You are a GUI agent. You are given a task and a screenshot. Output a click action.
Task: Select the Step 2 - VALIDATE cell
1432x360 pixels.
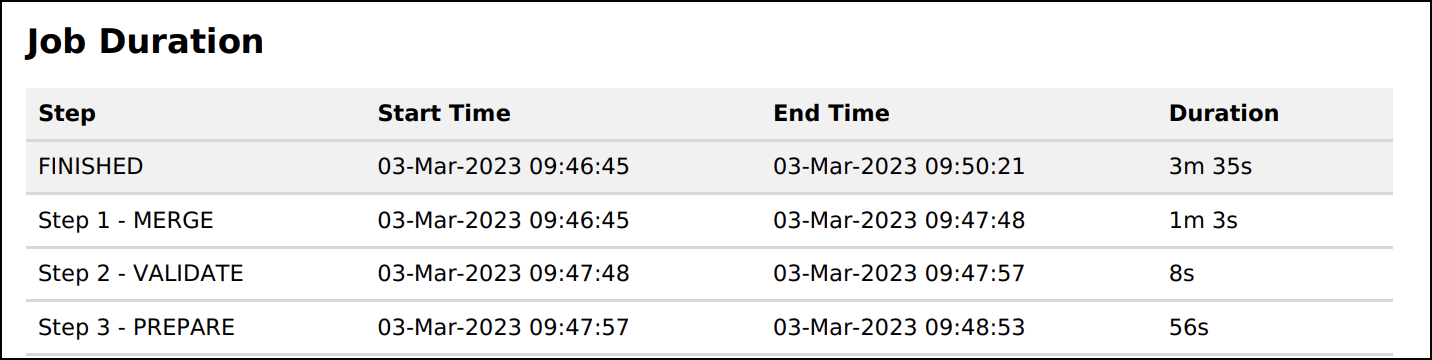141,274
